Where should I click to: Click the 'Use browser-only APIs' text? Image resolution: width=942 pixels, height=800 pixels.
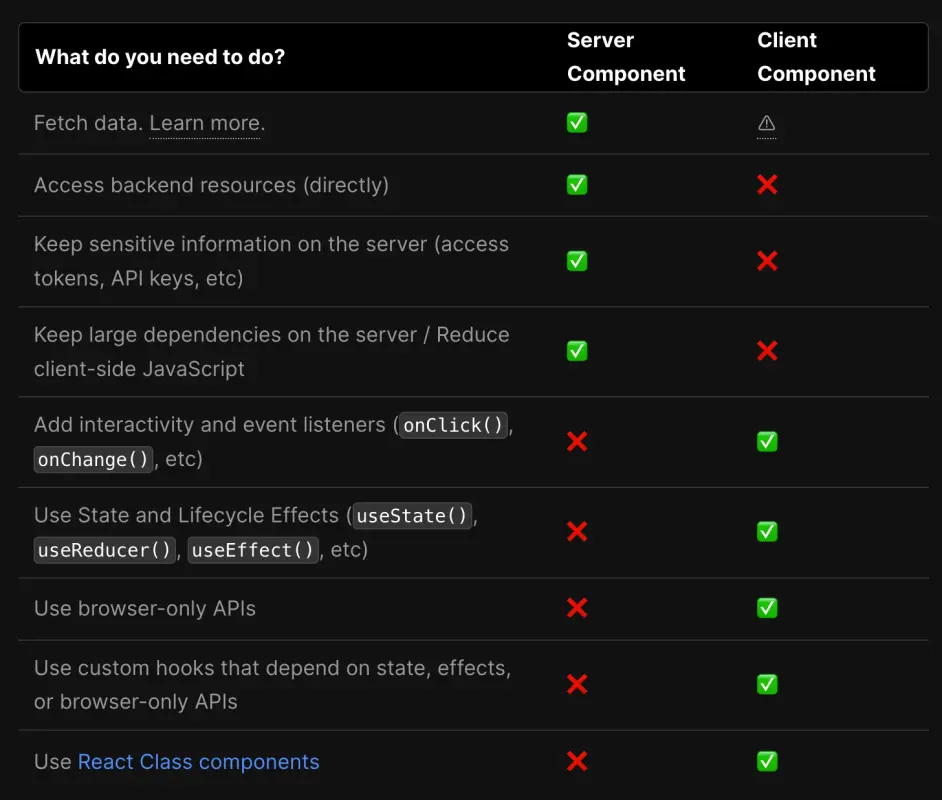pyautogui.click(x=145, y=608)
